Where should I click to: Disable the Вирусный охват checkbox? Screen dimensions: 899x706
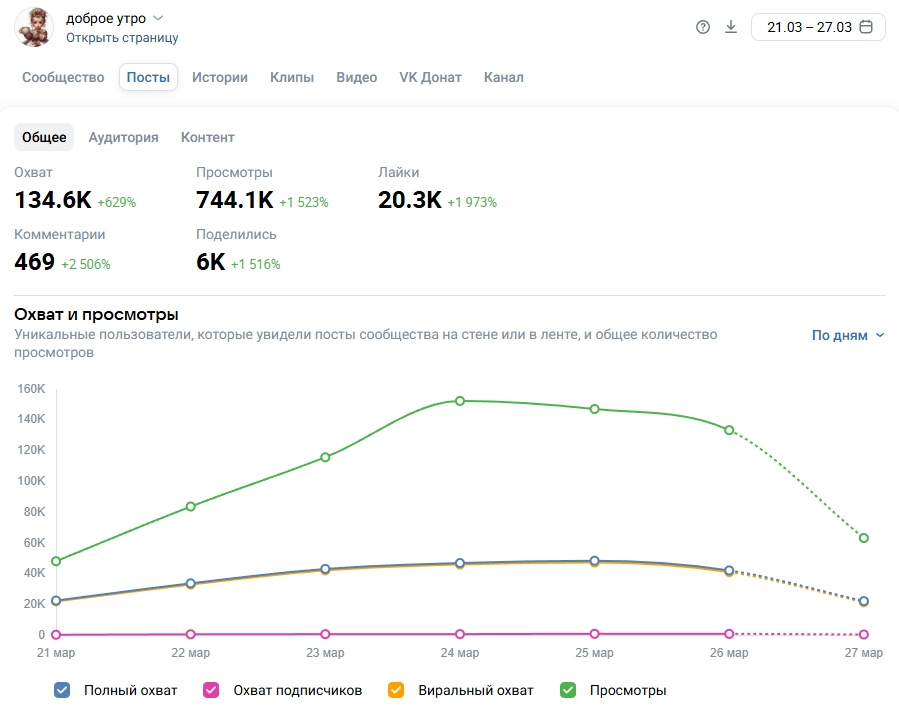396,690
